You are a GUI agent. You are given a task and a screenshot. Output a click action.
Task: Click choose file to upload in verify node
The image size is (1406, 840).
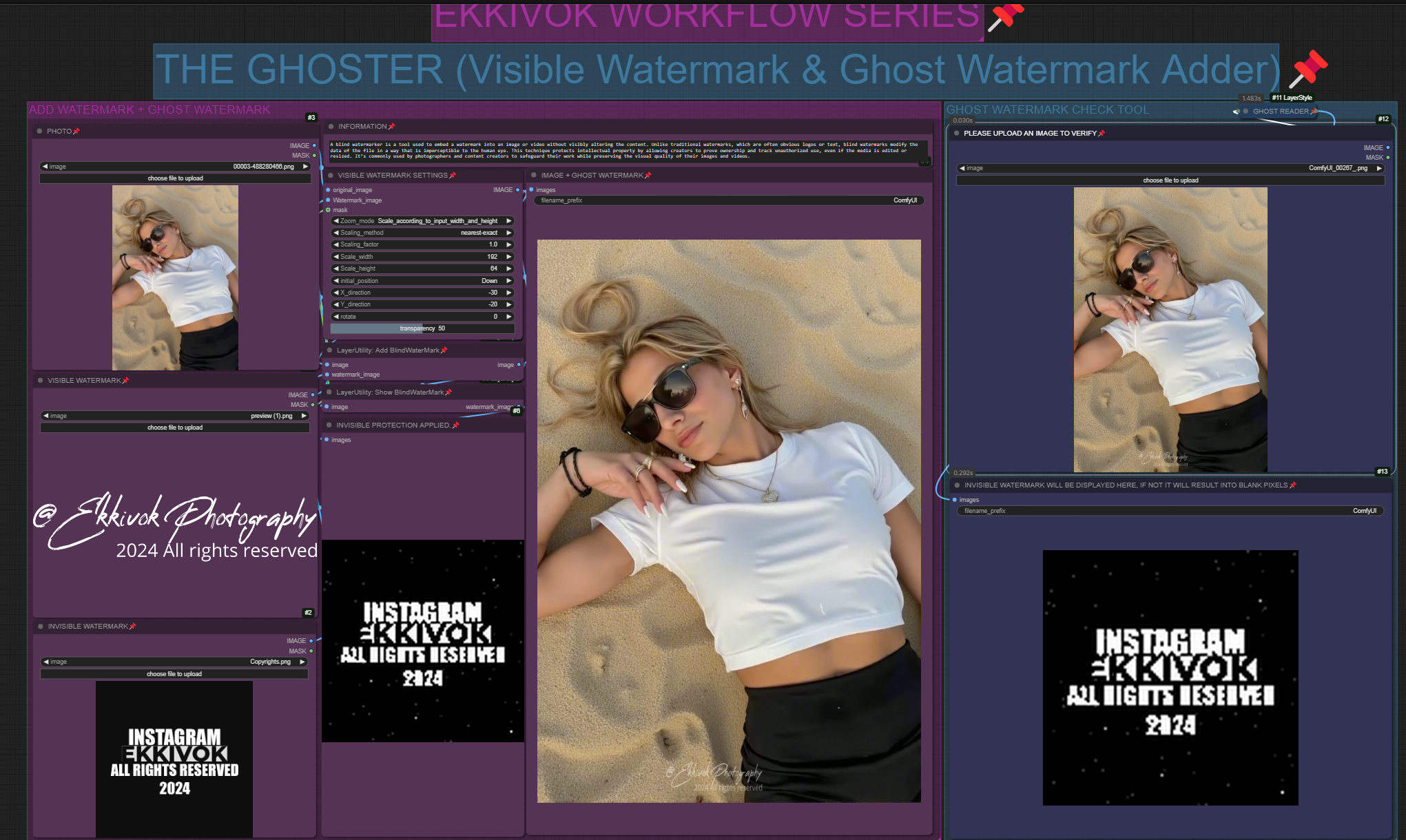coord(1170,180)
